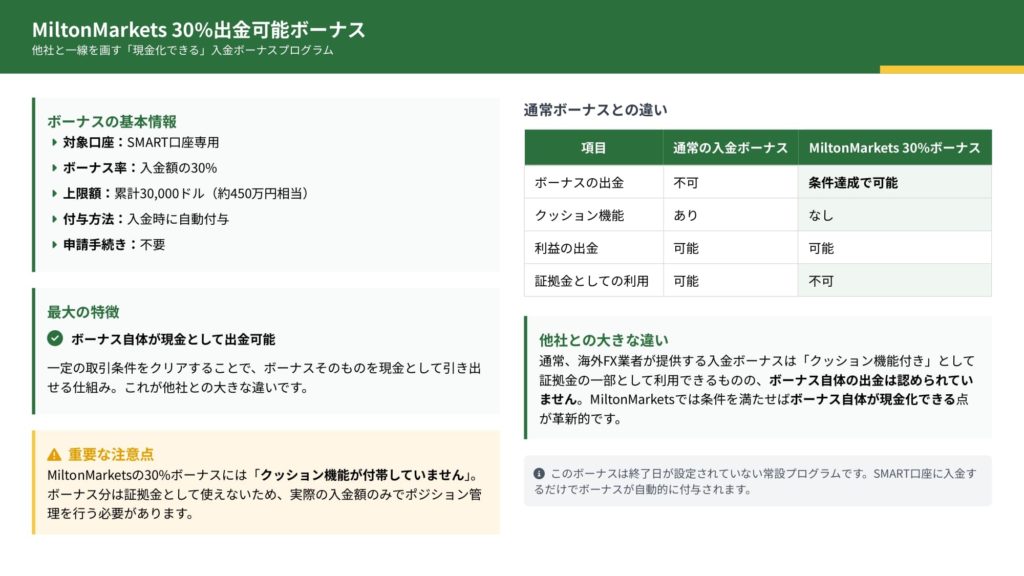Select the 項目 table column header
The width and height of the screenshot is (1024, 576).
click(593, 147)
